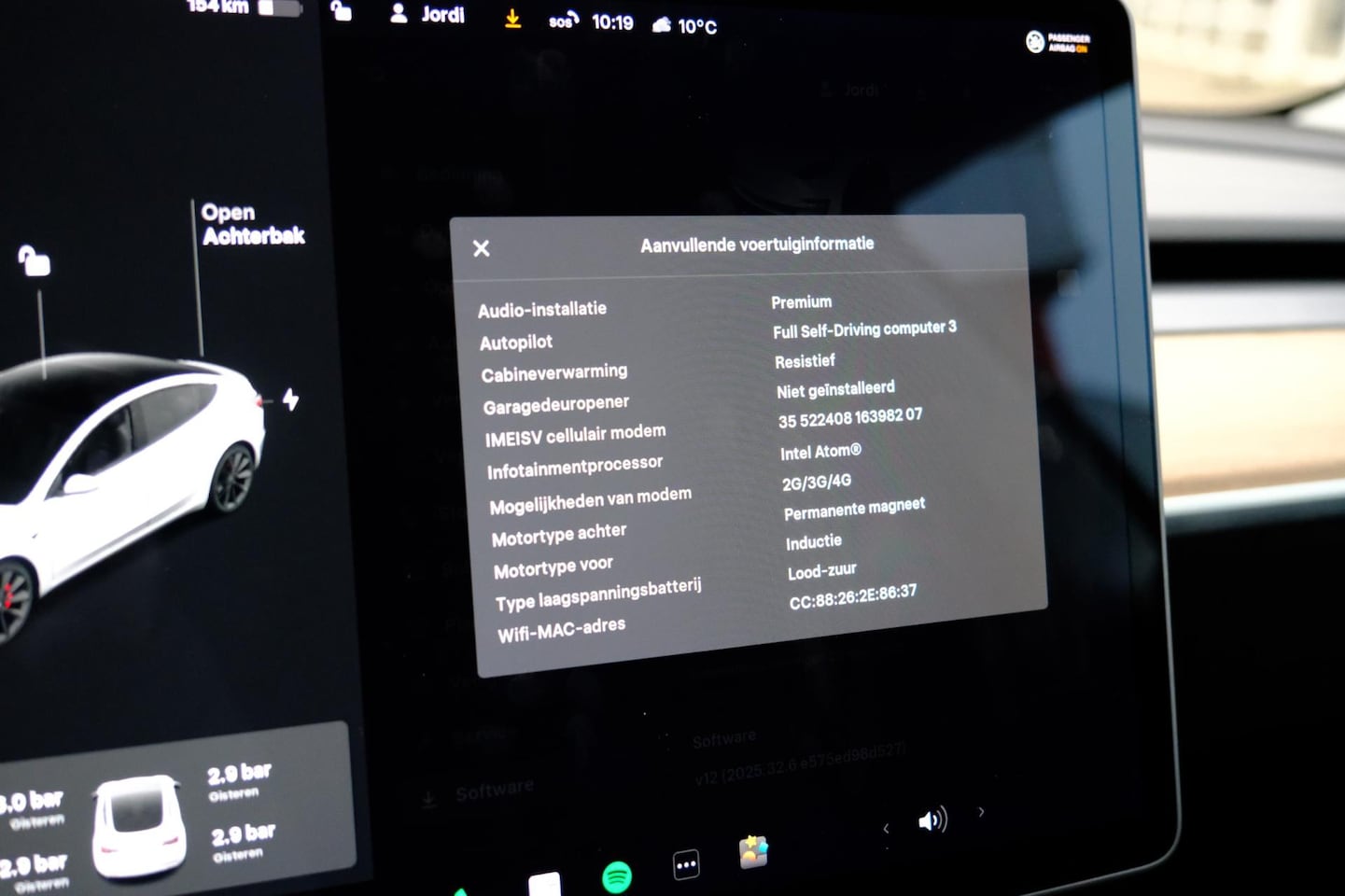Close the Aanvullende voertuiginformatie dialog
Image resolution: width=1345 pixels, height=896 pixels.
(x=482, y=248)
